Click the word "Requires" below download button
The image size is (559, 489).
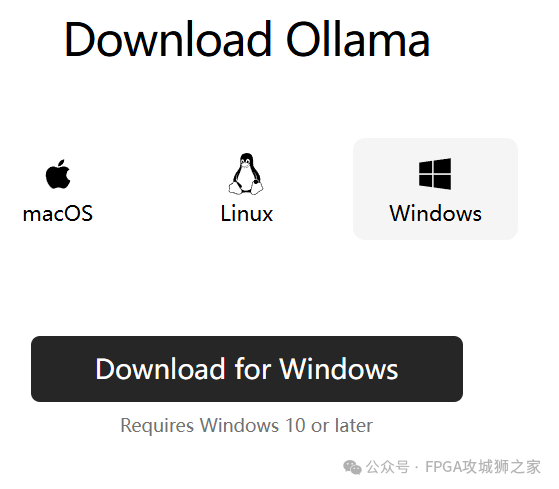(x=157, y=426)
